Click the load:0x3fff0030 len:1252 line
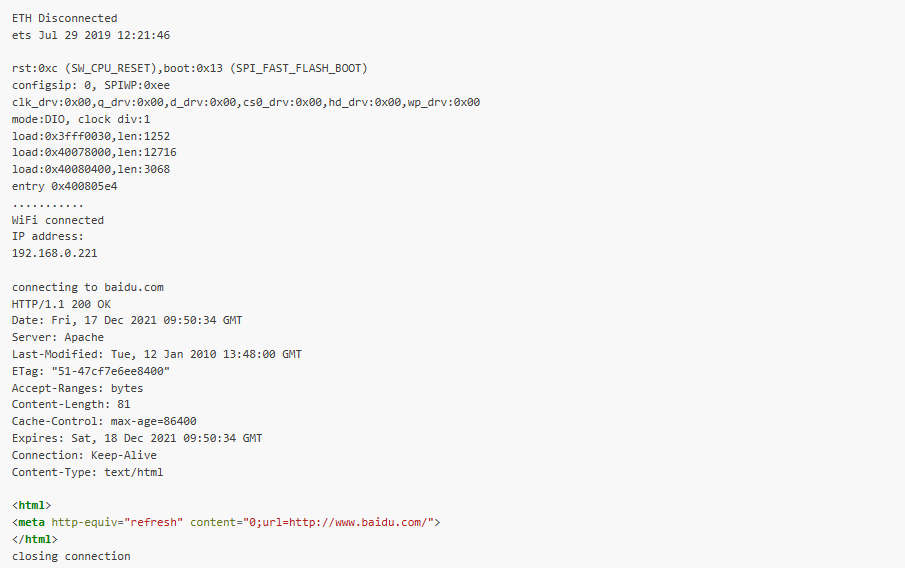Screen dimensions: 905x568 (91, 136)
